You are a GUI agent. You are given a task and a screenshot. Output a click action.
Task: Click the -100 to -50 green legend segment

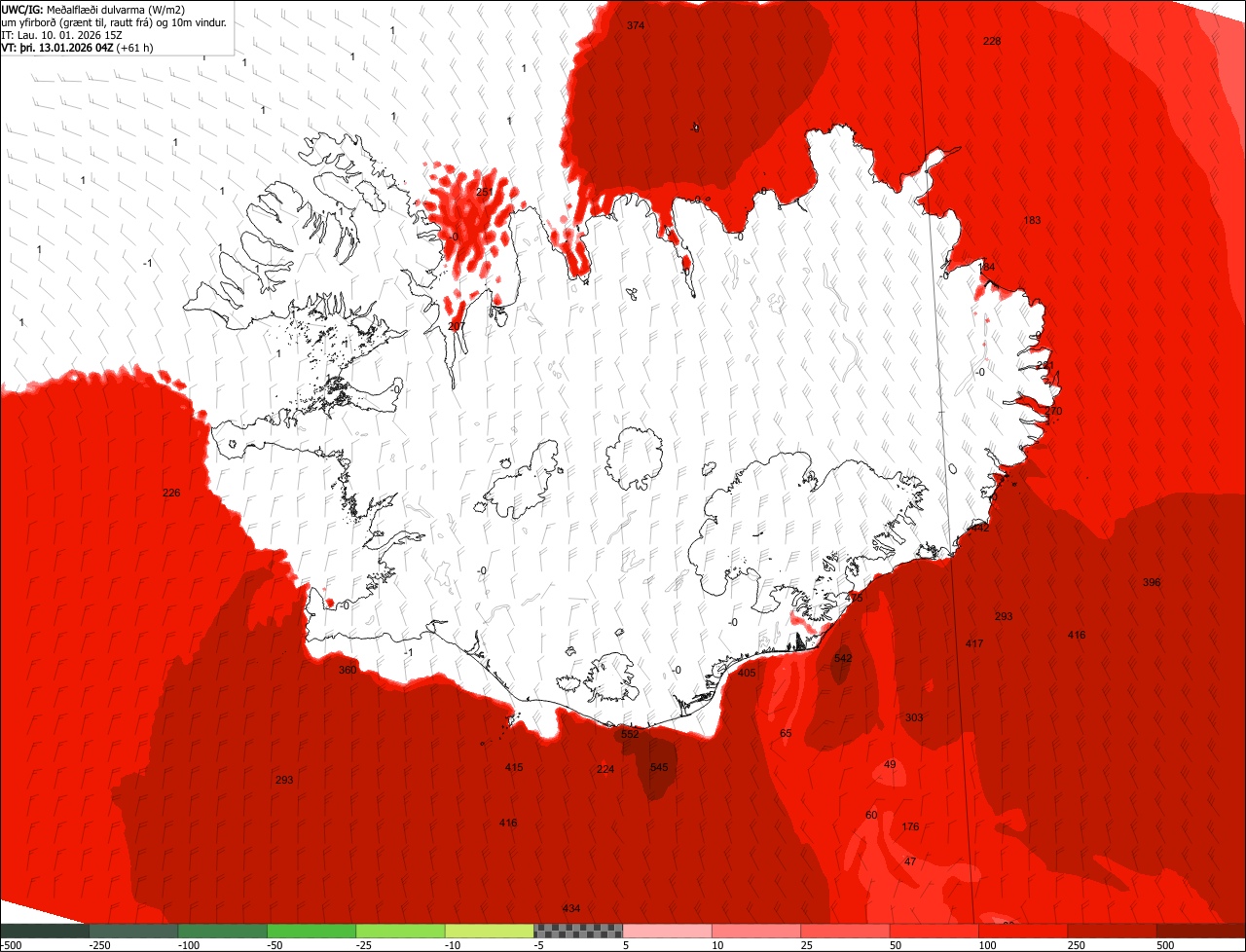tap(222, 932)
